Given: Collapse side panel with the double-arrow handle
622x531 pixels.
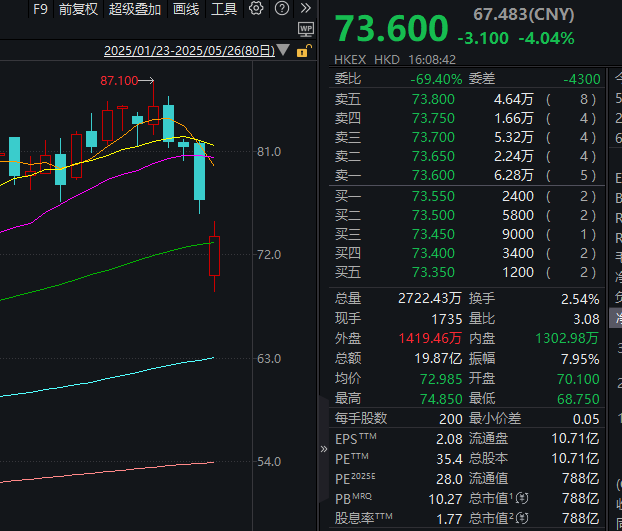Looking at the screenshot, I should coord(322,449).
